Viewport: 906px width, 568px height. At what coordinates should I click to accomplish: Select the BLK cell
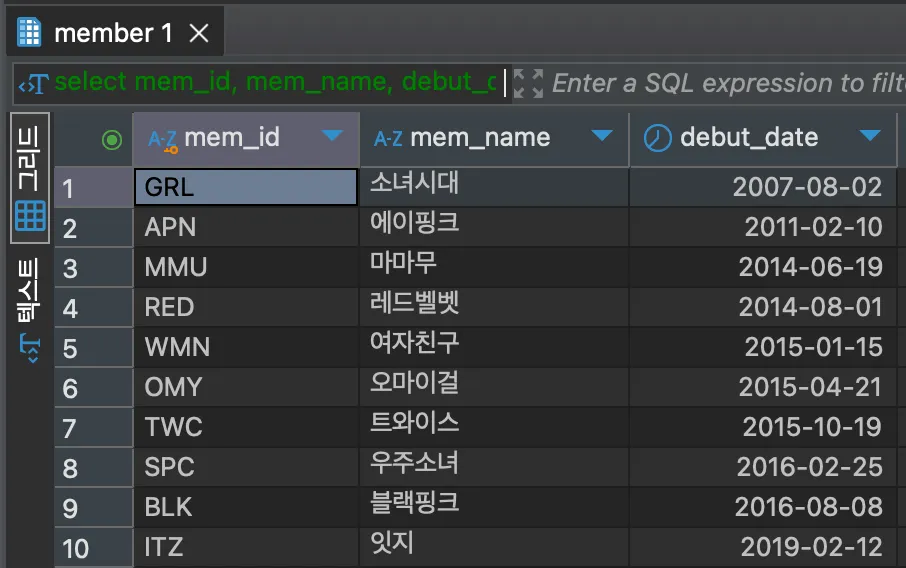coord(246,507)
